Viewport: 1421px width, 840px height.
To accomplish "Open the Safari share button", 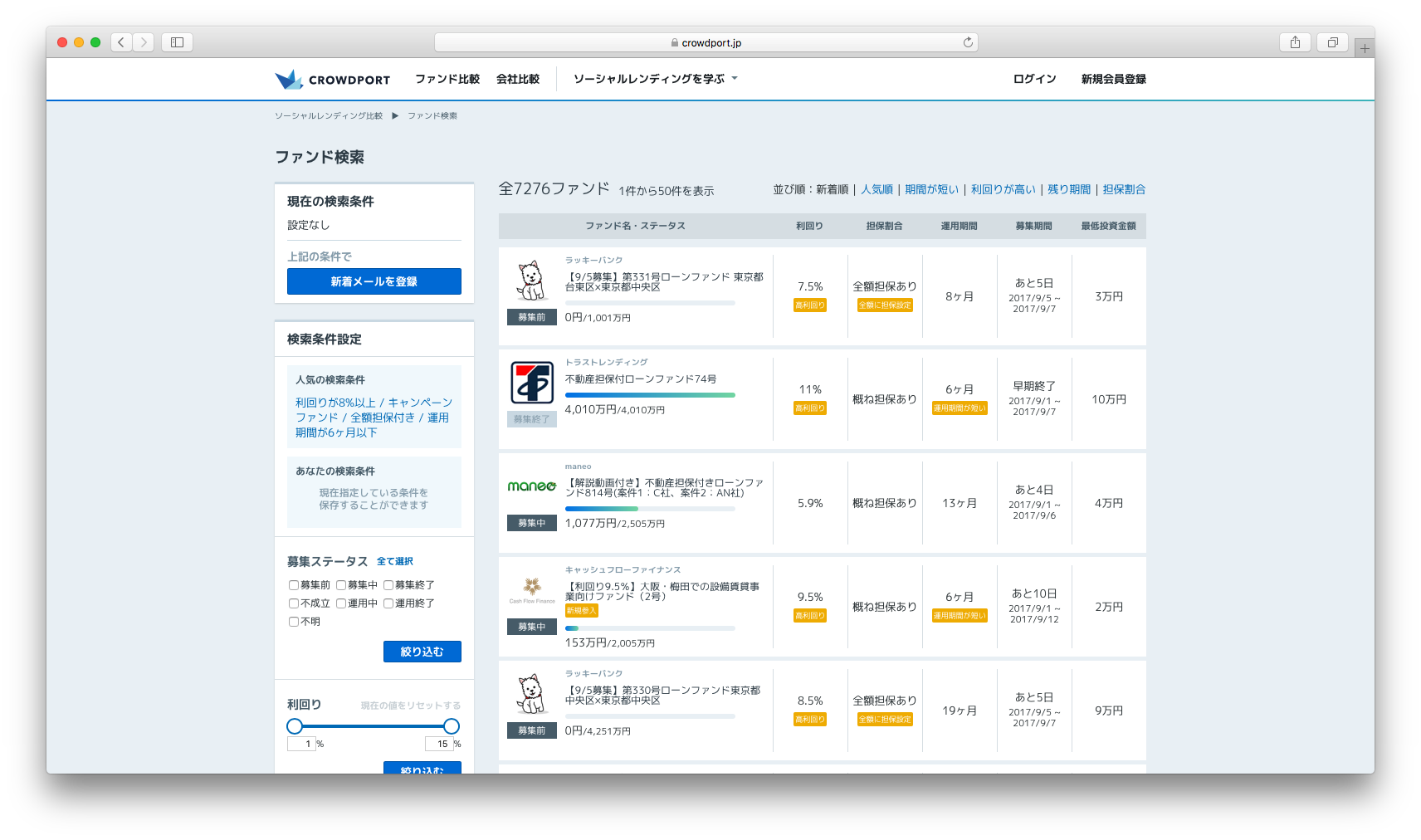I will pos(1295,42).
